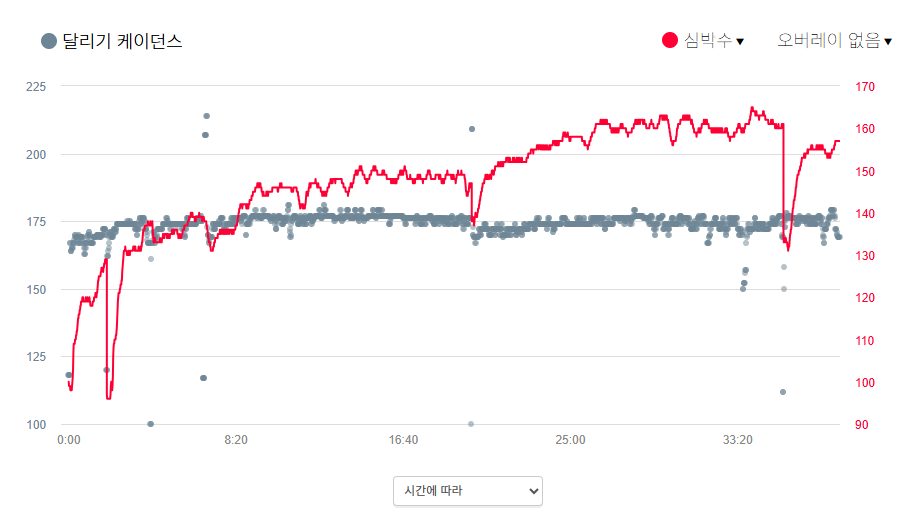Click the gray 달리기 케이던스 legend circle
Image resolution: width=914 pixels, height=524 pixels.
click(49, 41)
